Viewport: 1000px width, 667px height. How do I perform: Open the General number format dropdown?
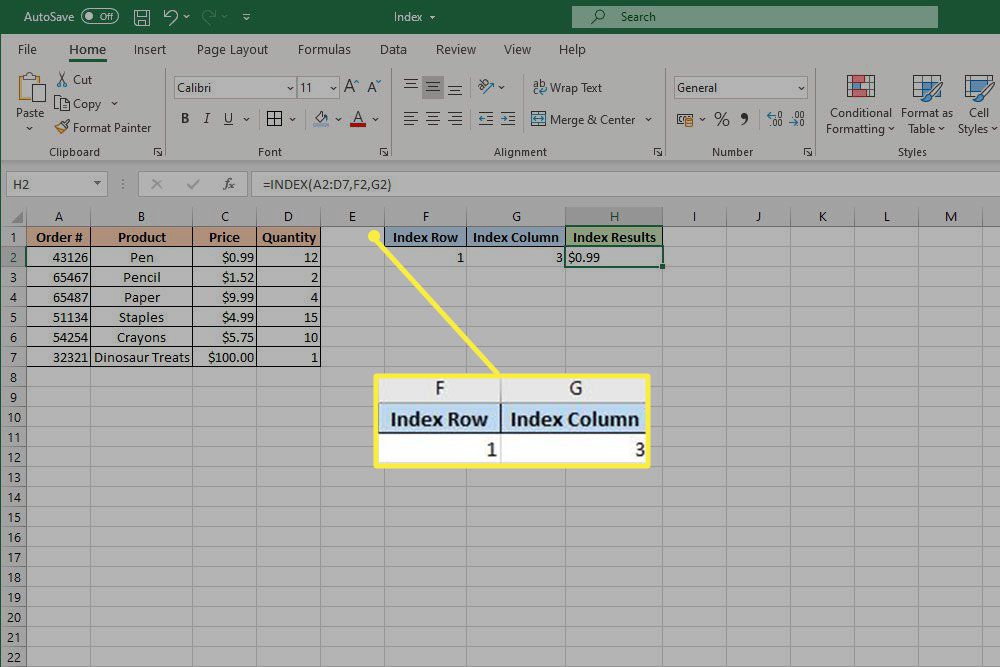click(x=802, y=88)
